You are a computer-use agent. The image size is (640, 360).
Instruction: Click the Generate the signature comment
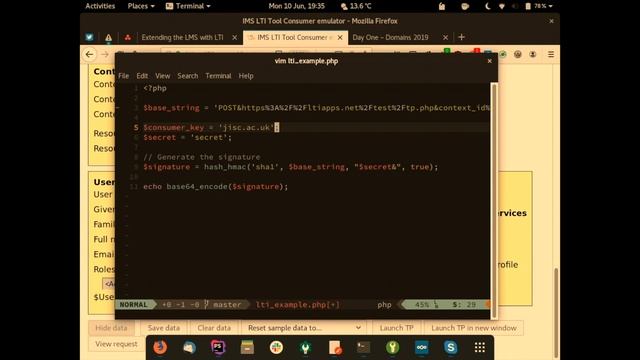tap(201, 157)
